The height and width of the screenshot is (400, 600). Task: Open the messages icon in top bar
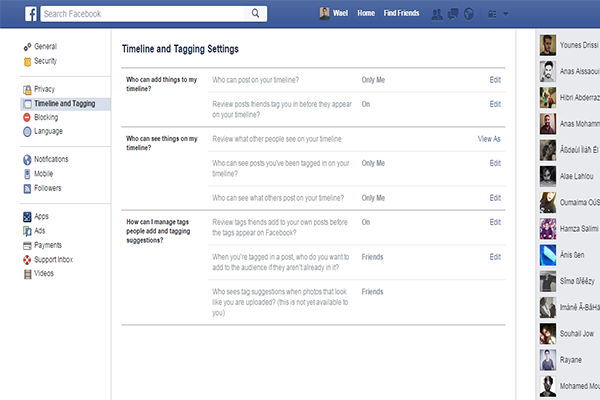(x=452, y=14)
